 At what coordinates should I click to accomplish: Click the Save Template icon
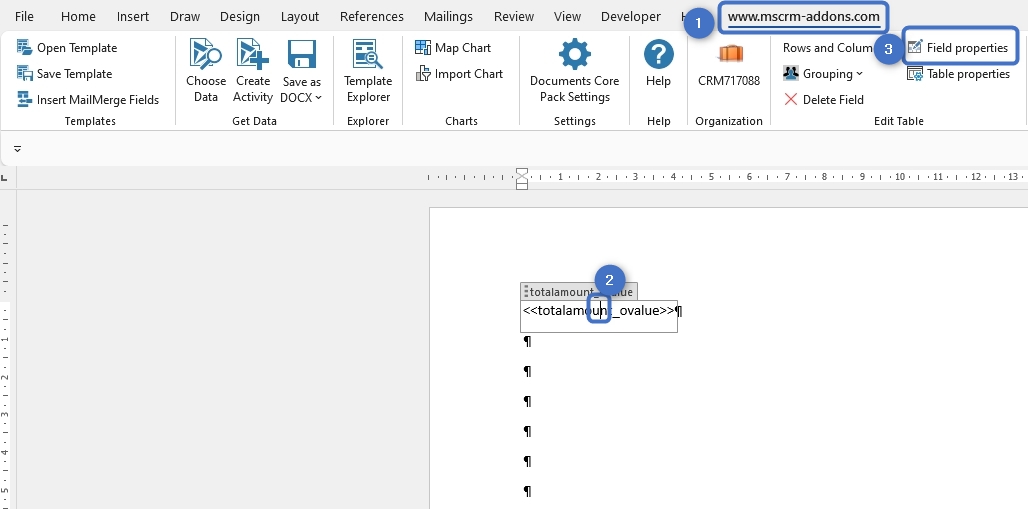click(x=24, y=73)
